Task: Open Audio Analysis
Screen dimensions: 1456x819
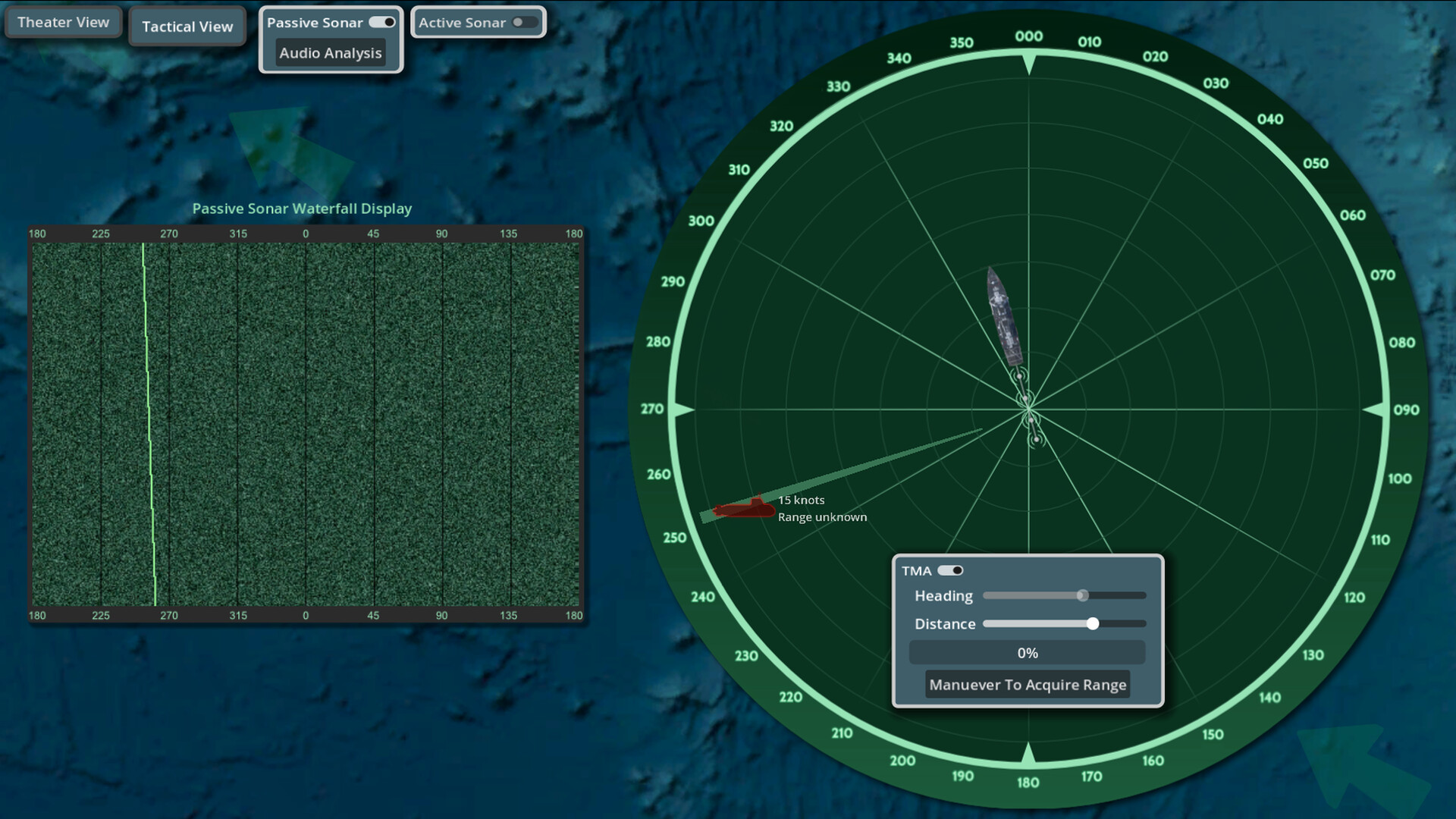Action: click(330, 53)
